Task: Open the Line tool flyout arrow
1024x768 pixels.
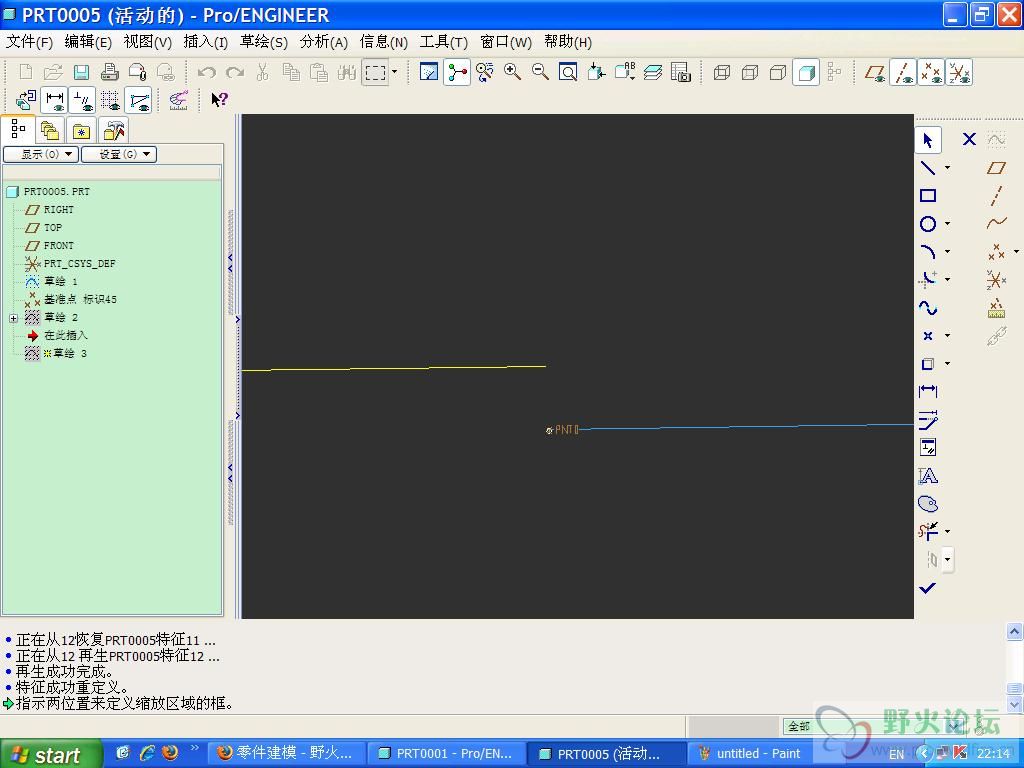Action: pyautogui.click(x=948, y=168)
